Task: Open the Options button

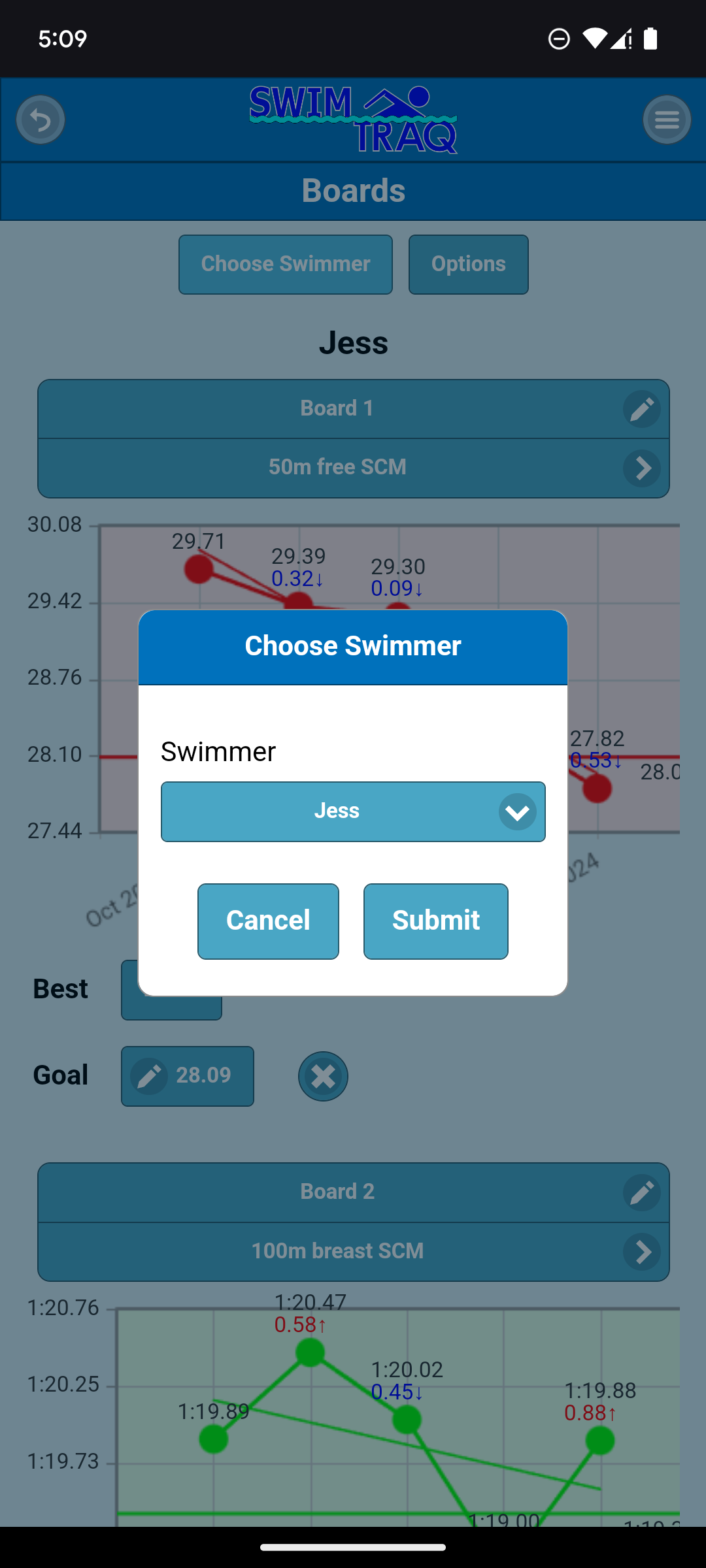Action: pos(468,265)
